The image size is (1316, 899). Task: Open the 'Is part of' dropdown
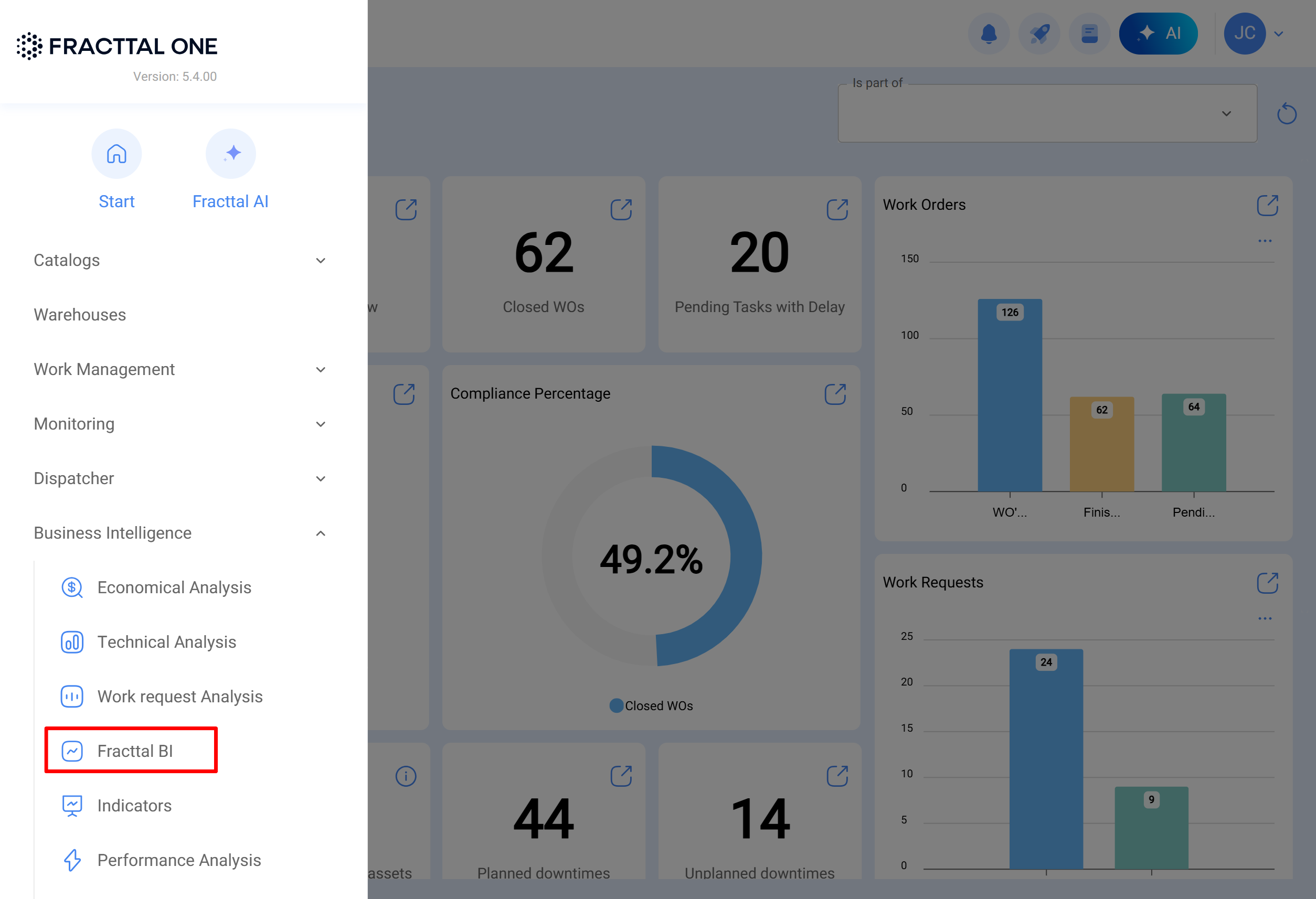click(1047, 114)
